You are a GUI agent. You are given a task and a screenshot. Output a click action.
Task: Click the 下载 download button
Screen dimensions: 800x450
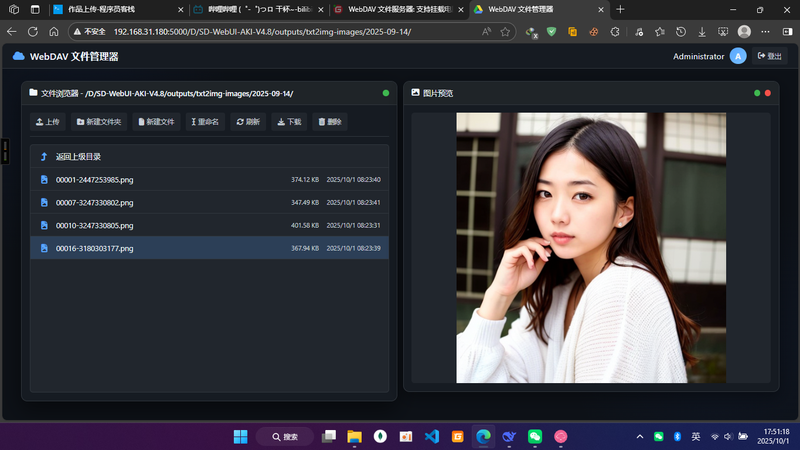click(289, 122)
